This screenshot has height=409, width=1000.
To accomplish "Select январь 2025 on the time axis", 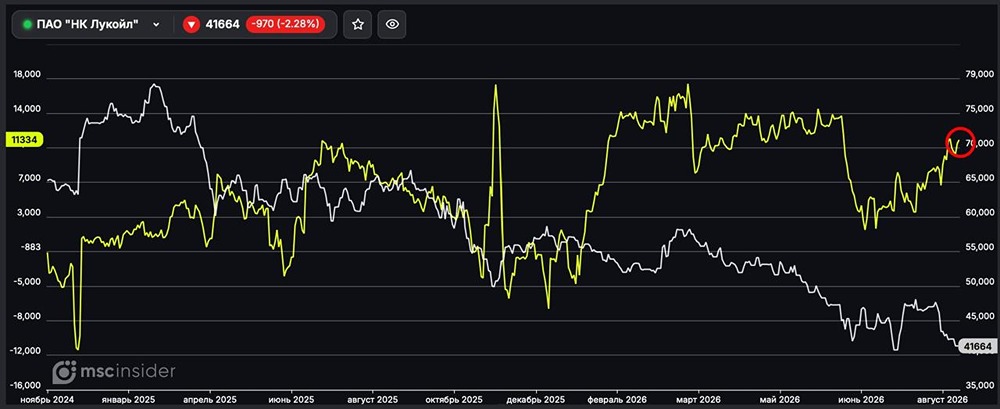I will 129,399.
